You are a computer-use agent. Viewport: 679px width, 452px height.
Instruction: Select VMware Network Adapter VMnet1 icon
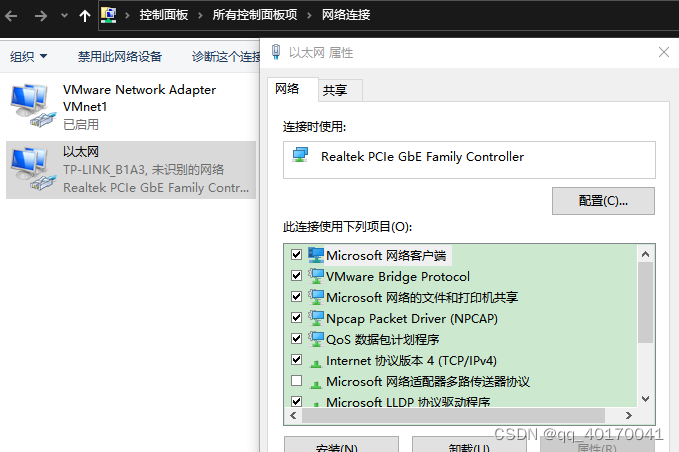pyautogui.click(x=33, y=106)
